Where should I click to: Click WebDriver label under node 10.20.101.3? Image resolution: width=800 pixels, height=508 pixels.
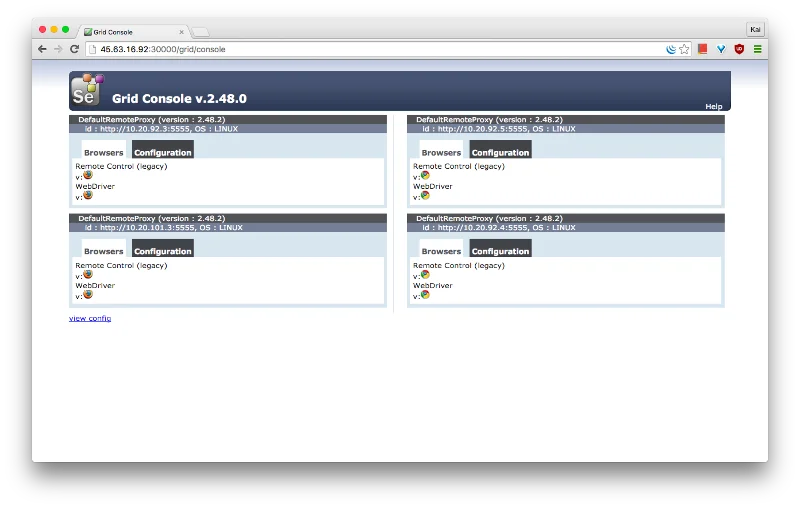(x=95, y=285)
